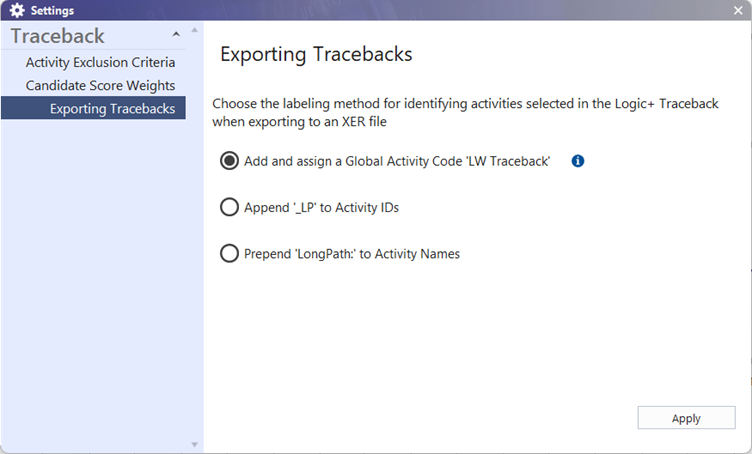Click the Traceback section header
752x454 pixels.
click(x=58, y=36)
